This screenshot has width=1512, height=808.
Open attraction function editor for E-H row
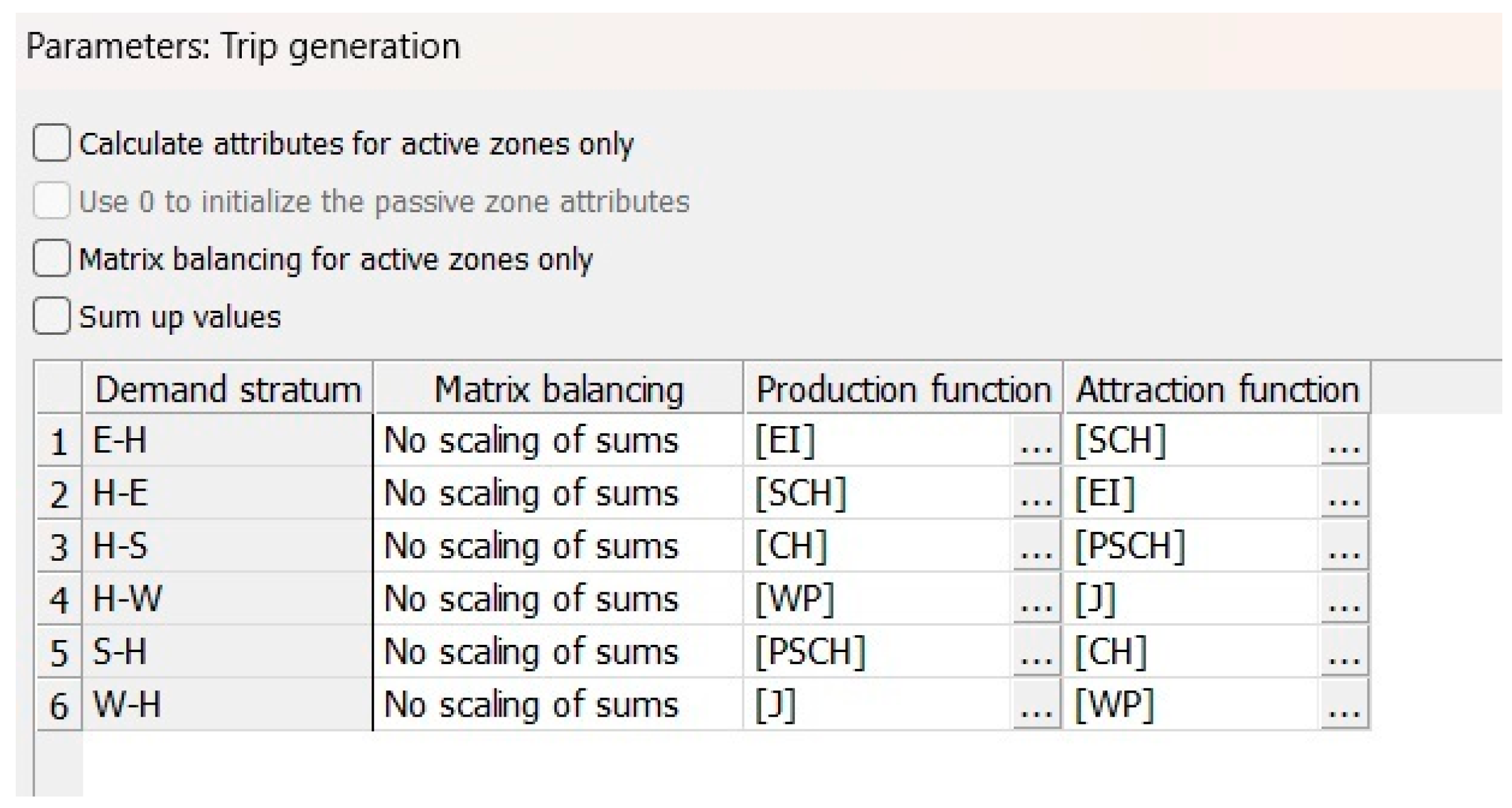click(x=1343, y=441)
